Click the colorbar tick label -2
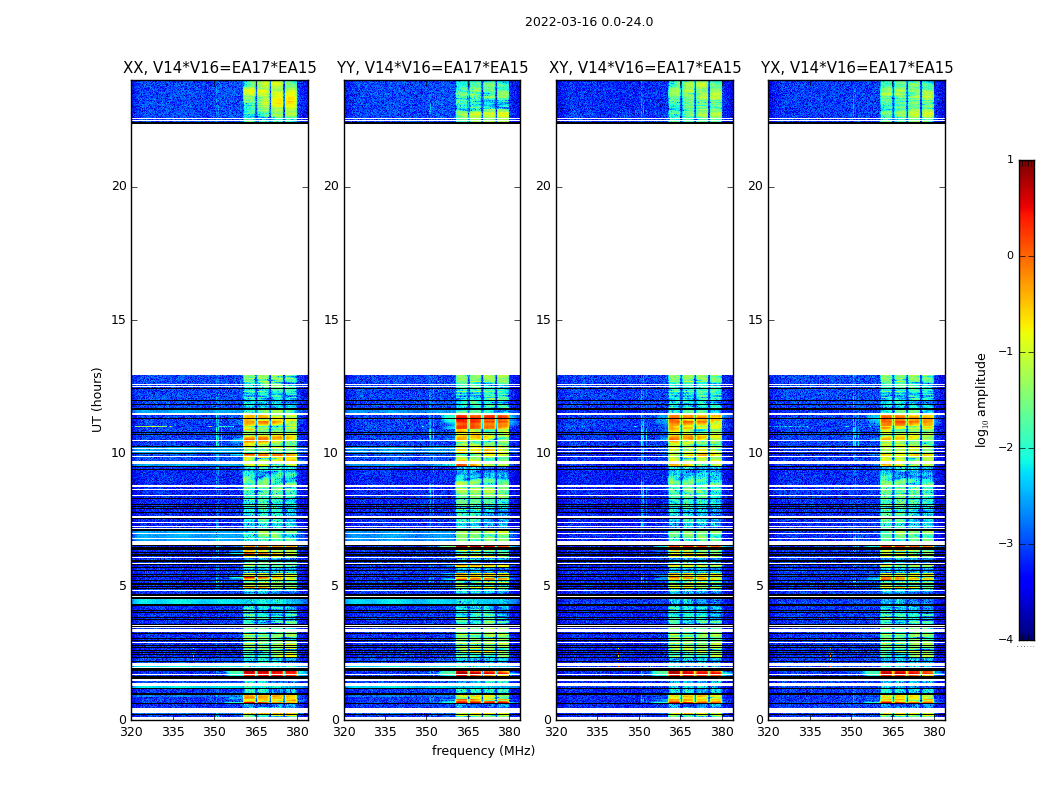 click(x=1008, y=448)
